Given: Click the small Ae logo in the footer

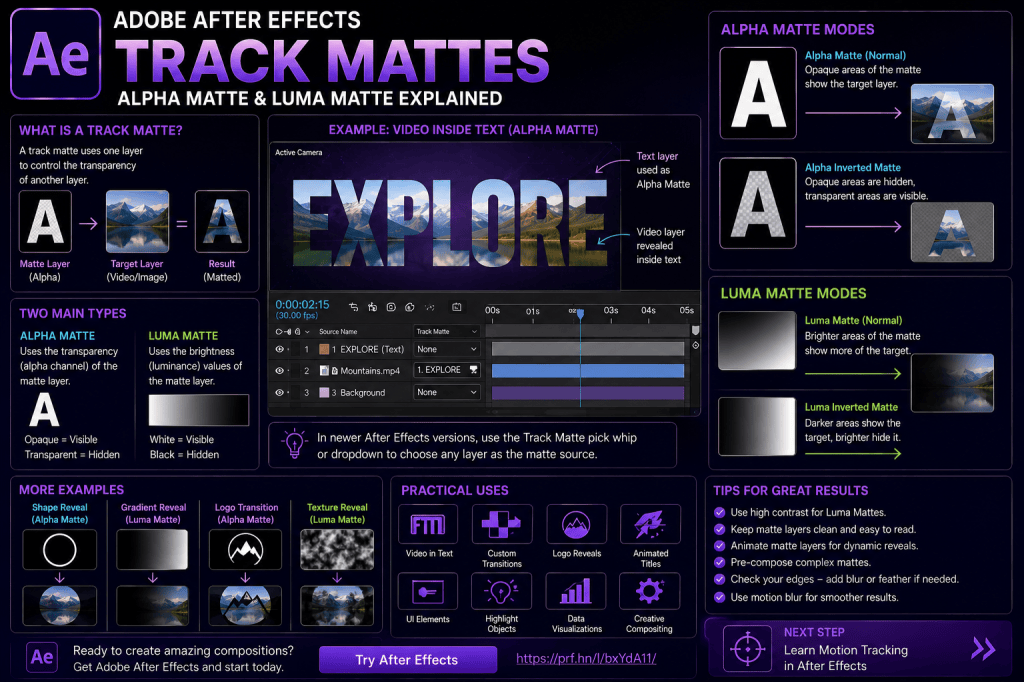Looking at the screenshot, I should [42, 657].
